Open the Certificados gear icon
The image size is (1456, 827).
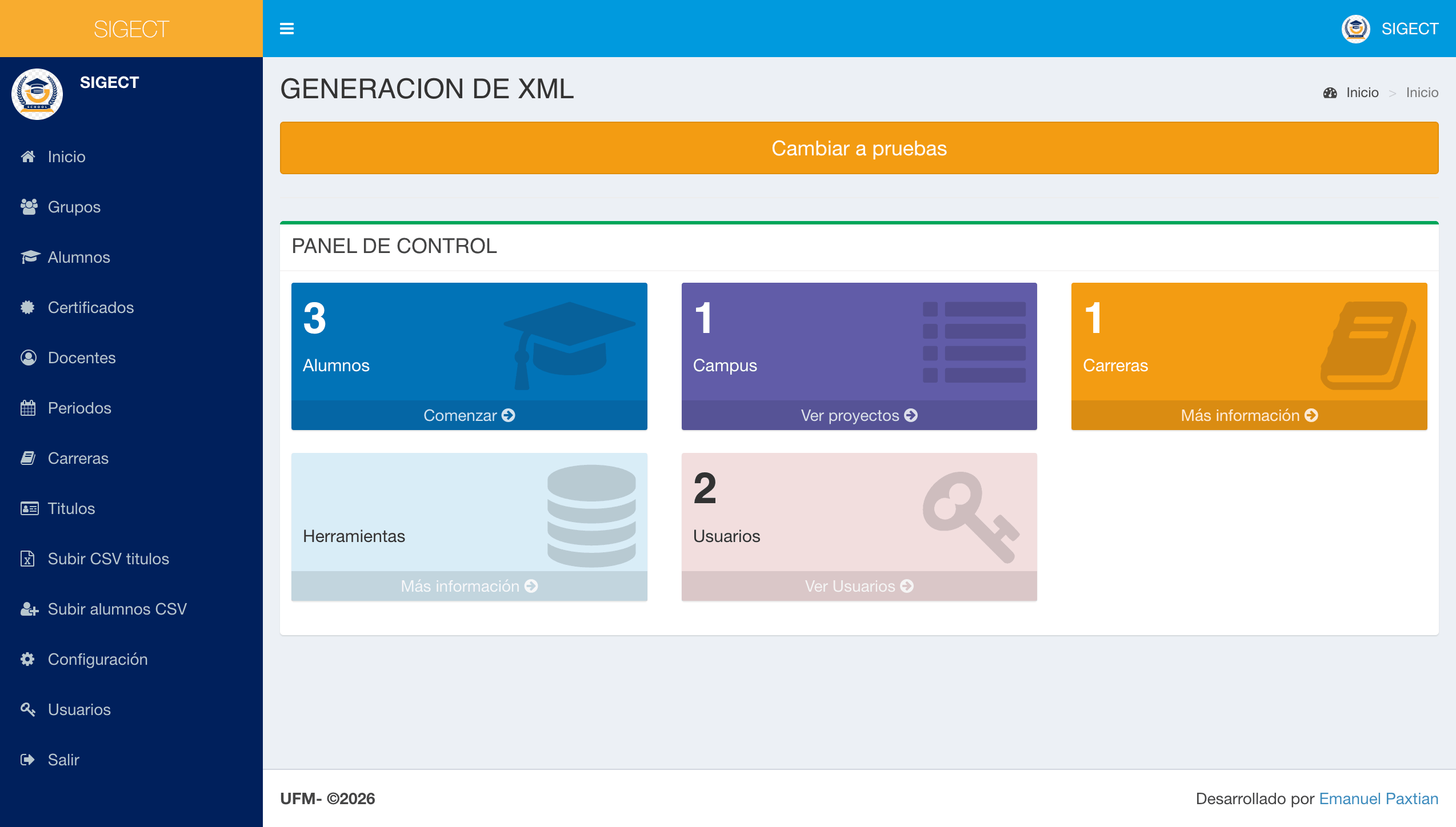point(28,307)
